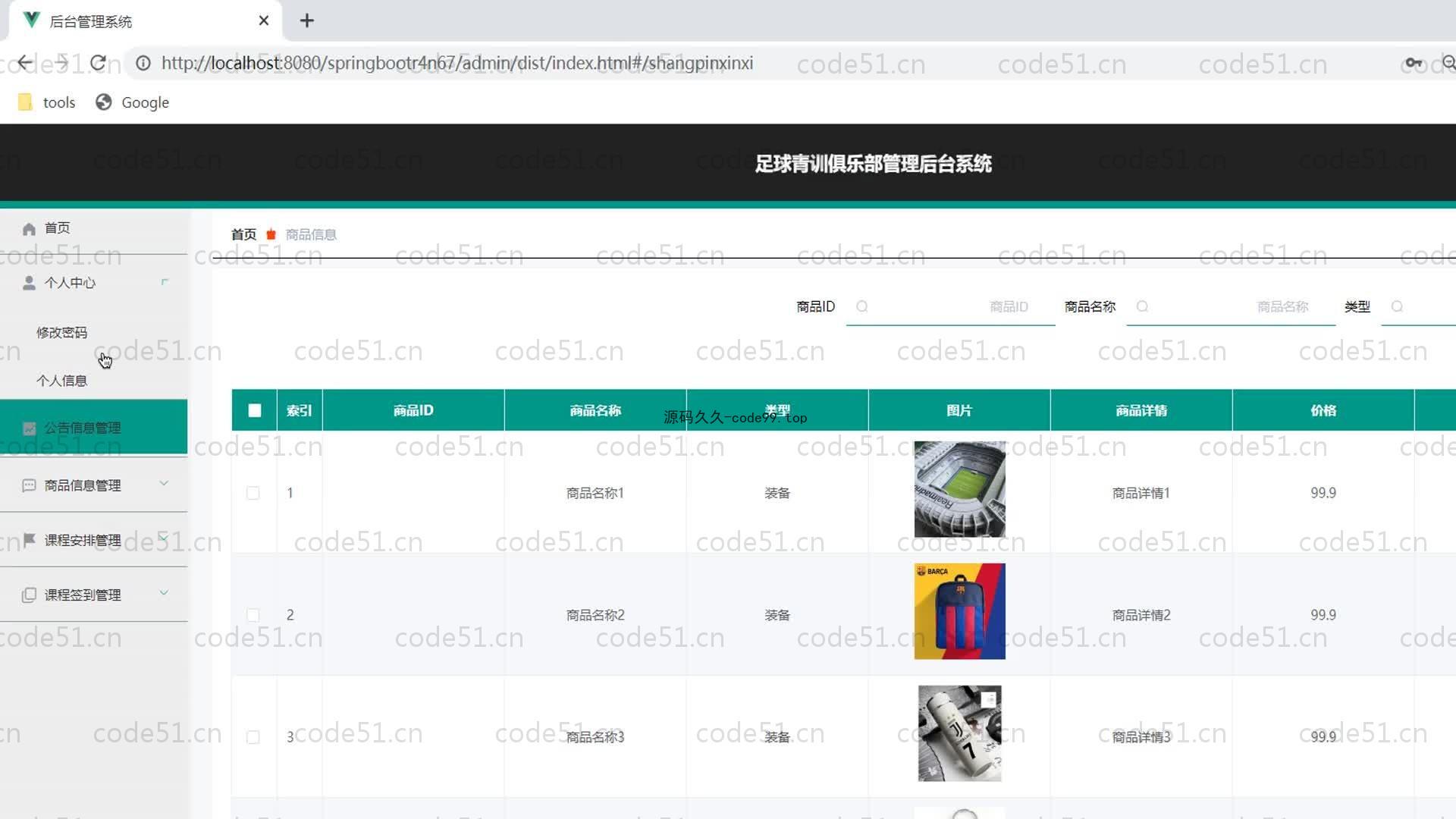Click the 商品名称 column header
The image size is (1456, 819).
595,410
